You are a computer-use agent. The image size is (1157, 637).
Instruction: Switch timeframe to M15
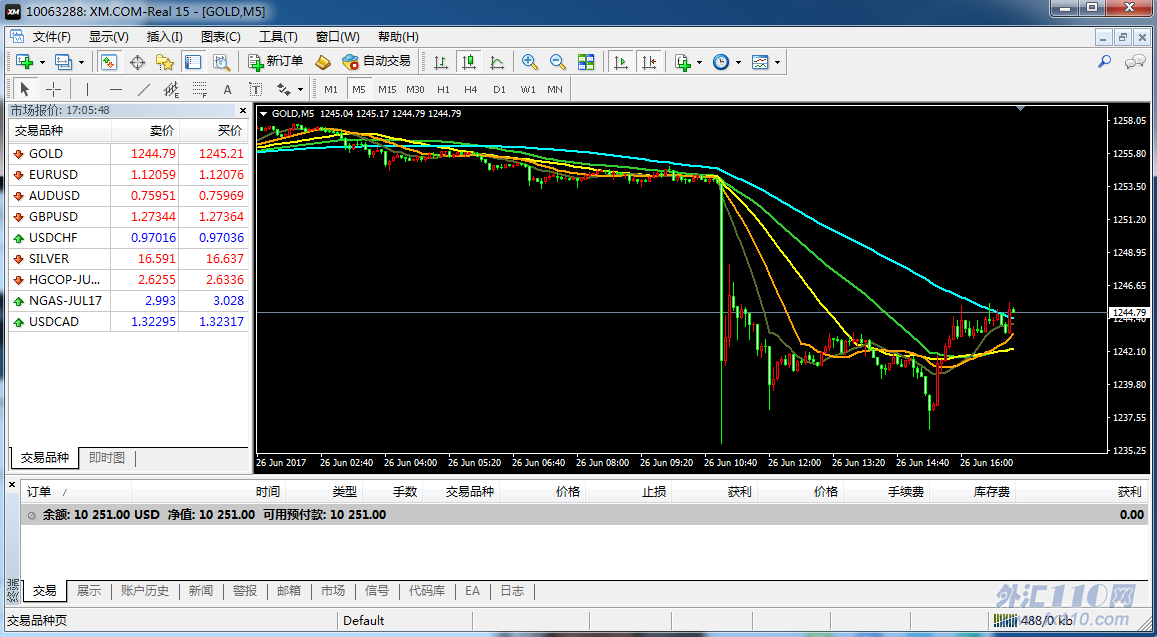pos(387,89)
